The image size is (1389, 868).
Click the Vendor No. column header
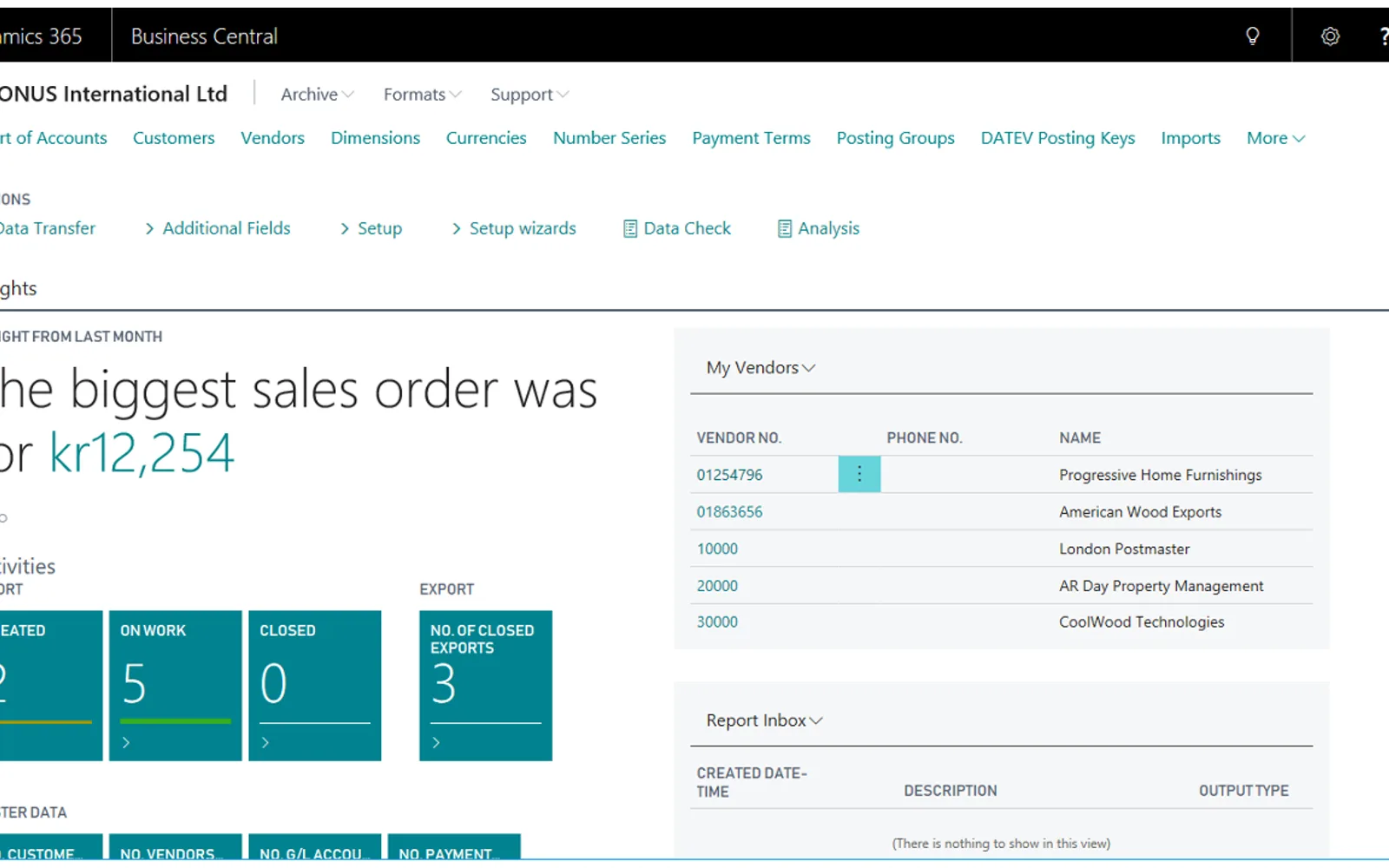739,438
